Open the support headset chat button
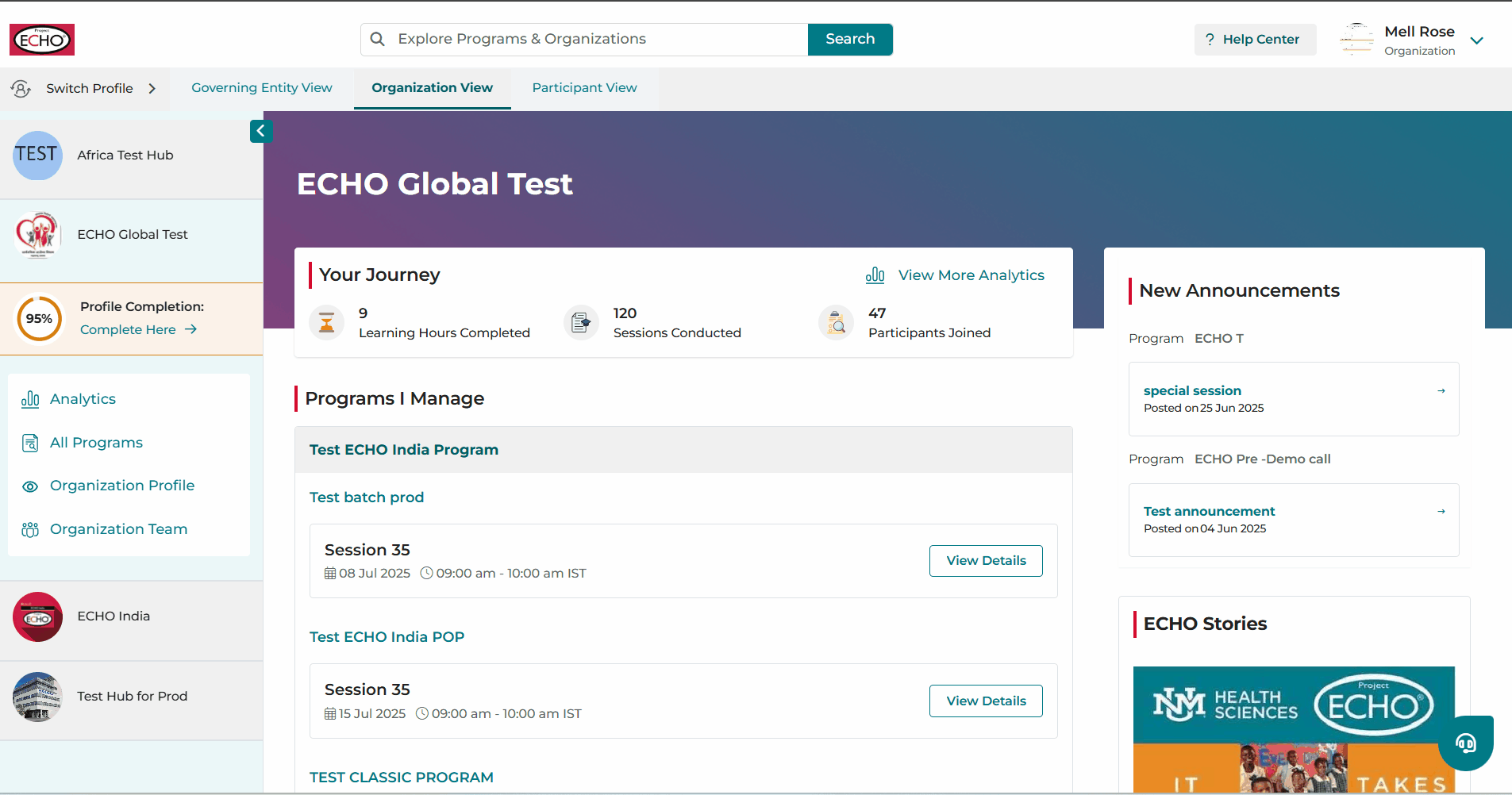 click(1466, 743)
